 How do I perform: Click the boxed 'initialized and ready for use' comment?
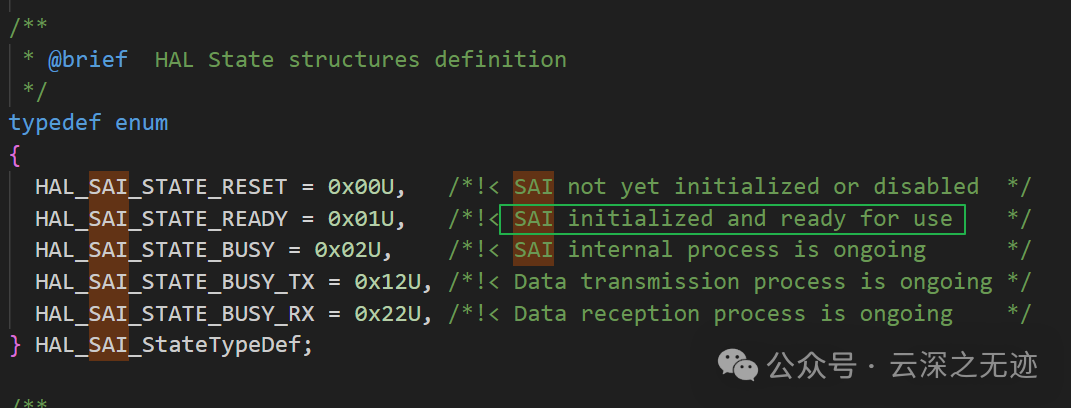click(732, 219)
